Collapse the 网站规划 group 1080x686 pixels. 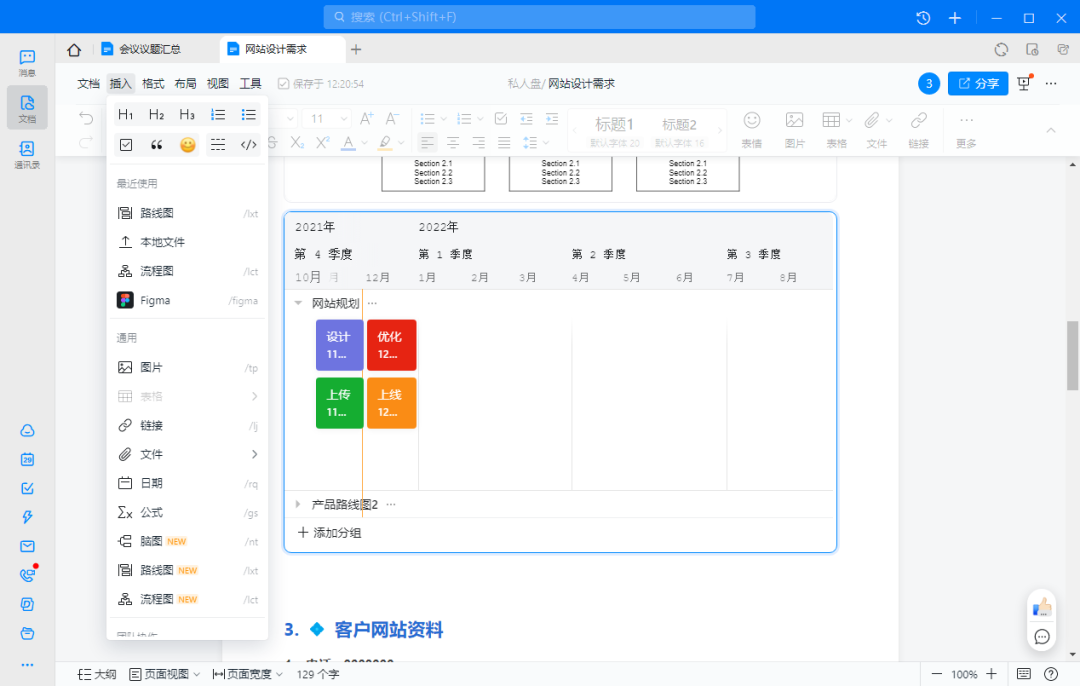(x=298, y=303)
